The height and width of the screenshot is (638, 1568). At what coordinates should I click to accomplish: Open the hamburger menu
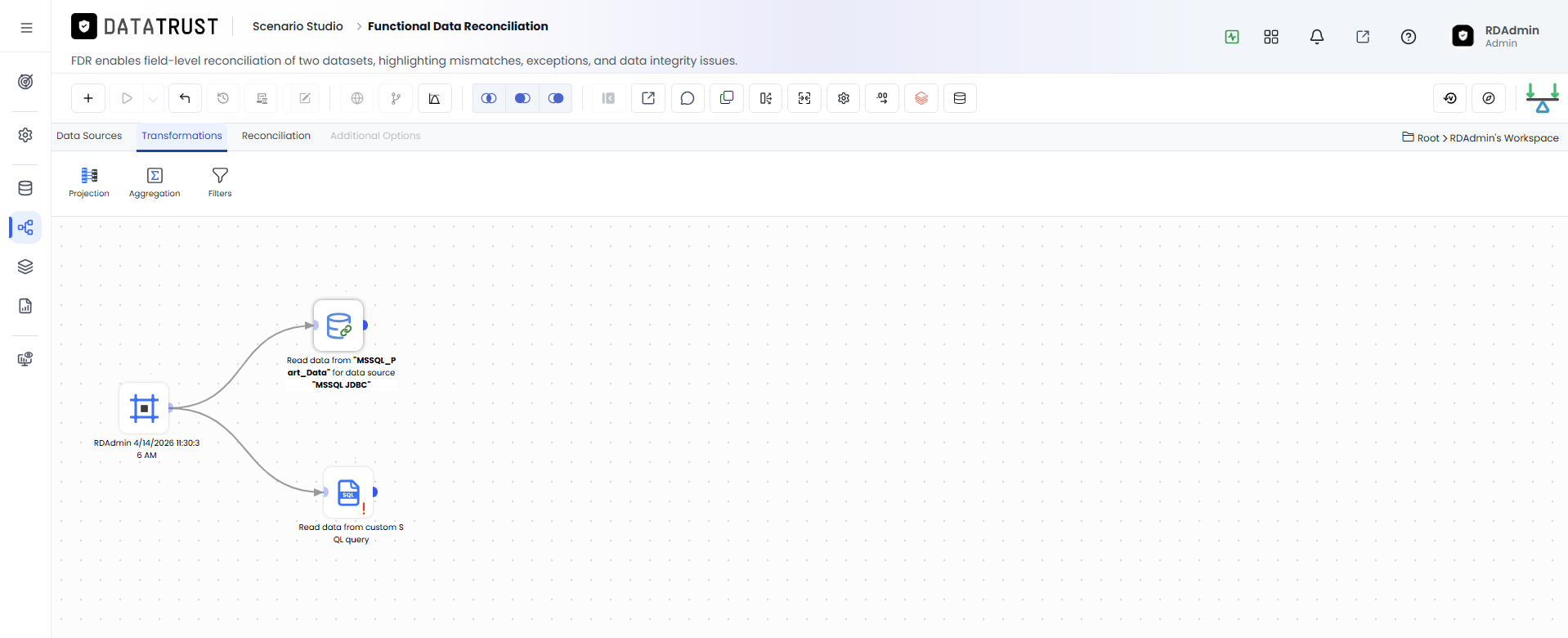[x=26, y=27]
